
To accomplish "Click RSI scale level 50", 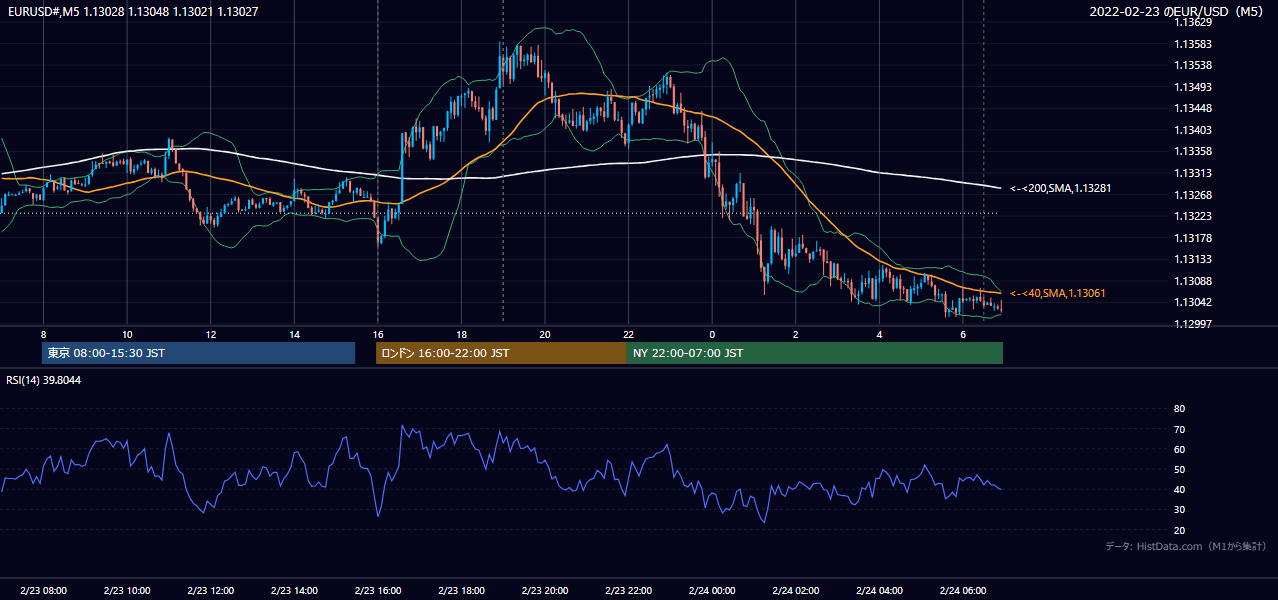I will point(1179,469).
